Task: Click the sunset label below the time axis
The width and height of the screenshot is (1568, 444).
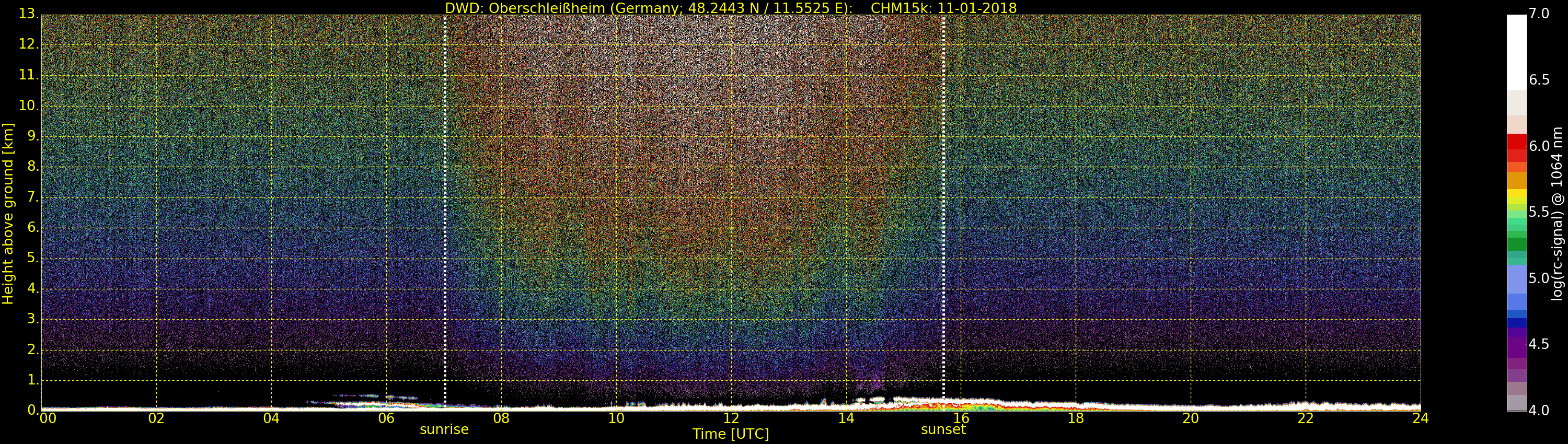Action: [943, 429]
